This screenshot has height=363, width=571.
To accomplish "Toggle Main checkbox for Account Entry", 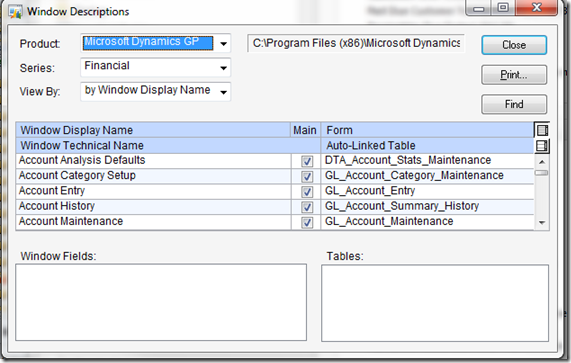I will [x=307, y=192].
